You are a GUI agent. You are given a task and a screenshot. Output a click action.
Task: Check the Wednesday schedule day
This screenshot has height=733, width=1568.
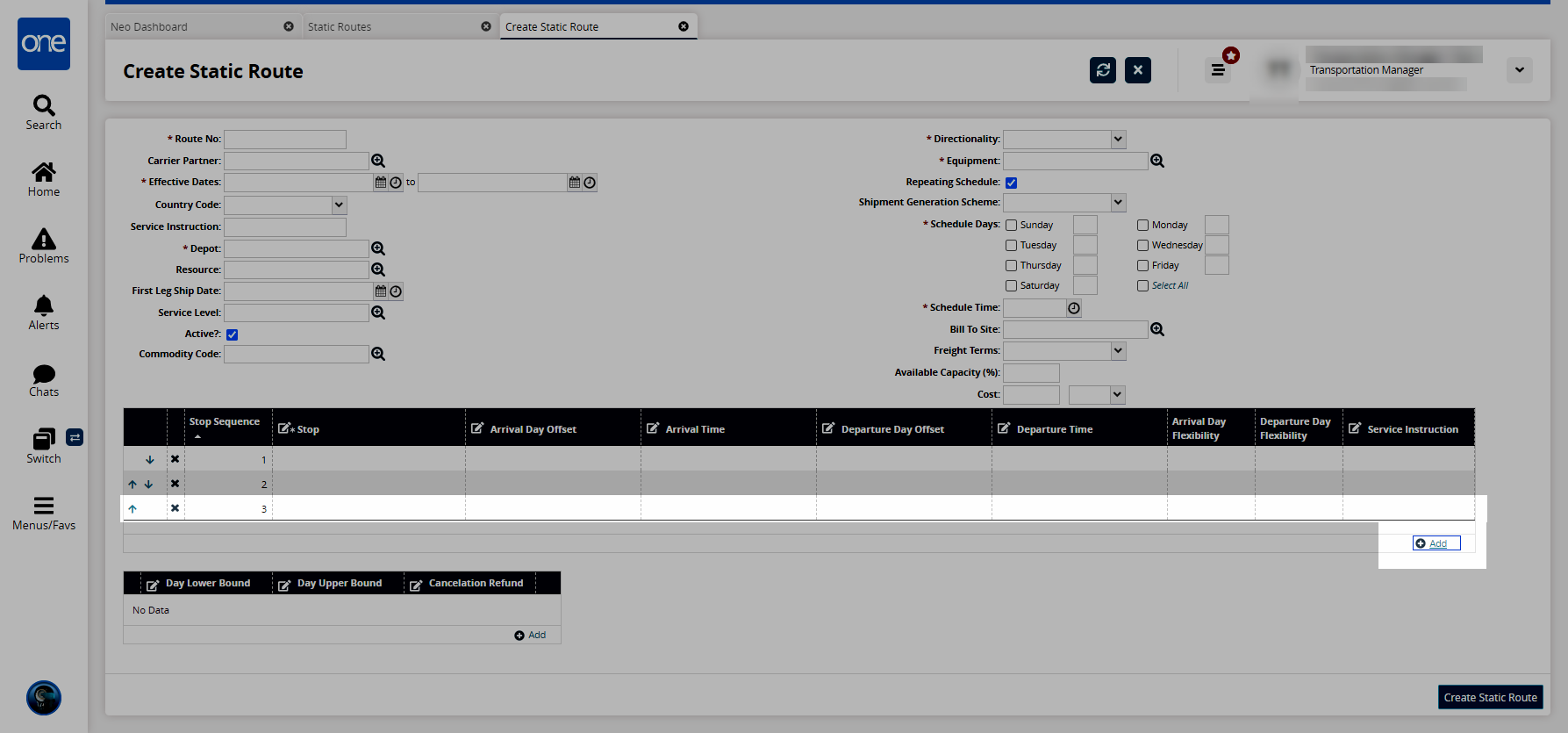(1142, 246)
